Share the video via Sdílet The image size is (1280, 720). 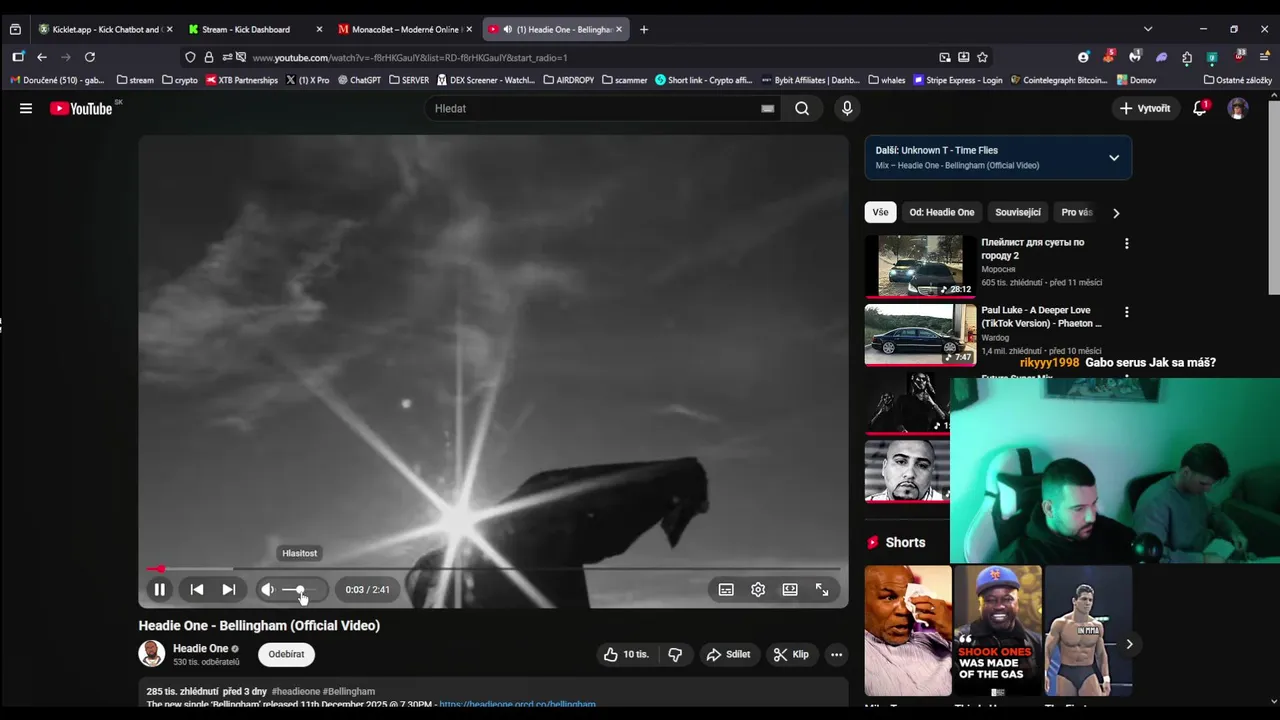(728, 654)
